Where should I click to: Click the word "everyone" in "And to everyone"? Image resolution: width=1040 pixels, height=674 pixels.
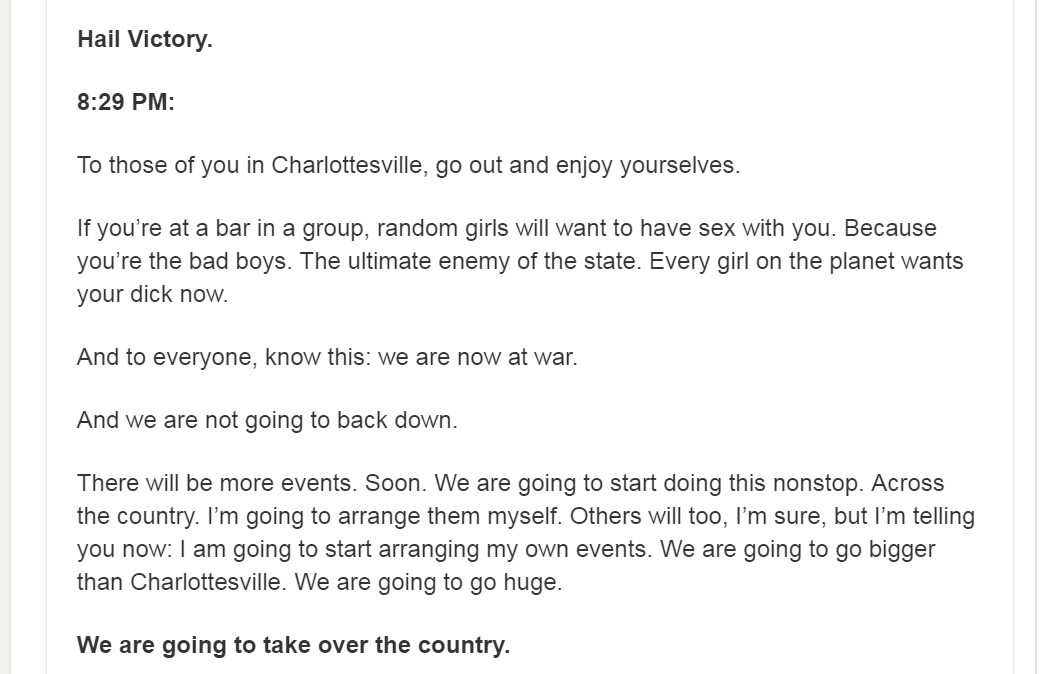click(x=203, y=357)
